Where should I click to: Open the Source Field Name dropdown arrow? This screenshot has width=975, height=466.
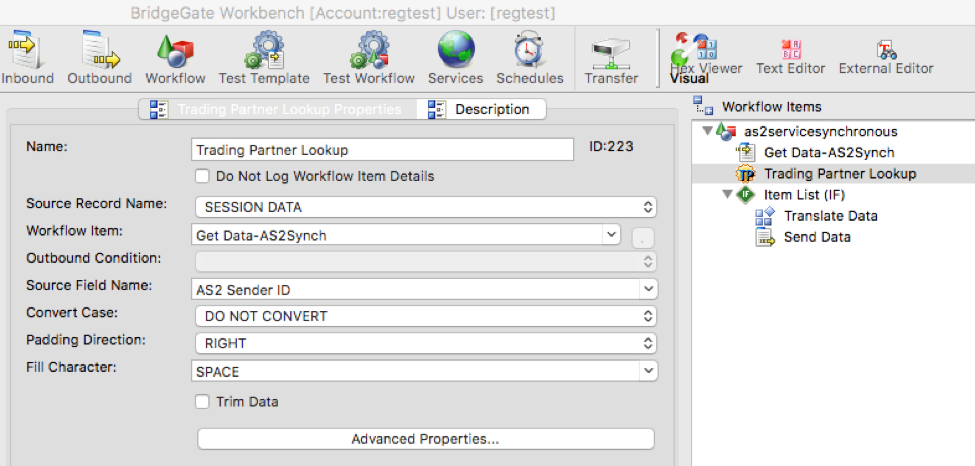649,289
